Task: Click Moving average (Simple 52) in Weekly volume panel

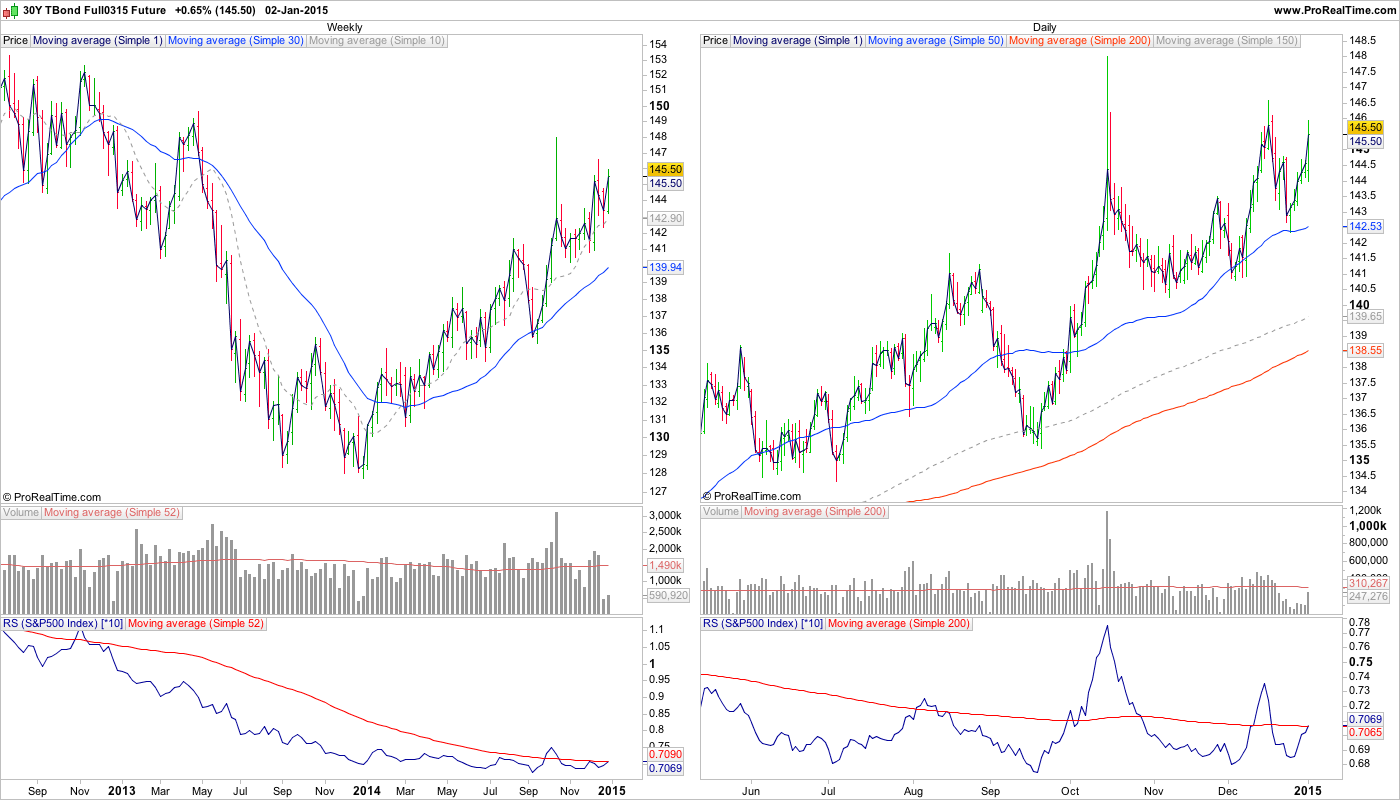Action: point(112,512)
